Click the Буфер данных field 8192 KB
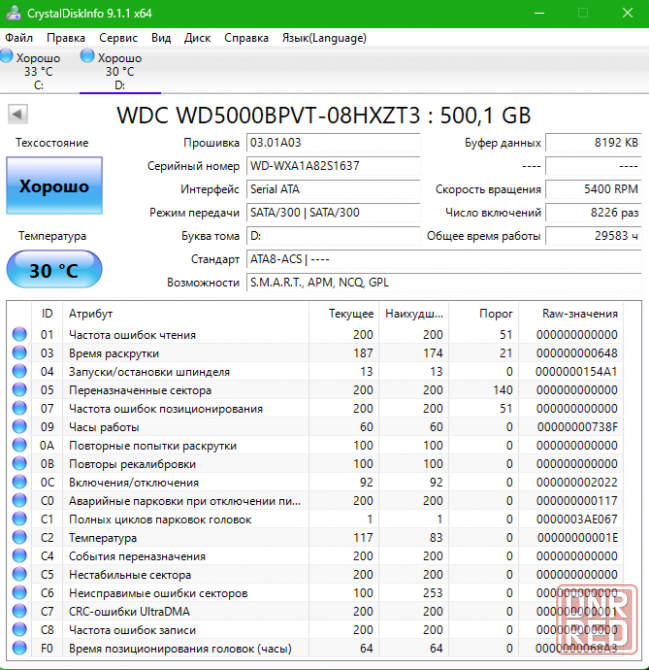 [x=593, y=143]
